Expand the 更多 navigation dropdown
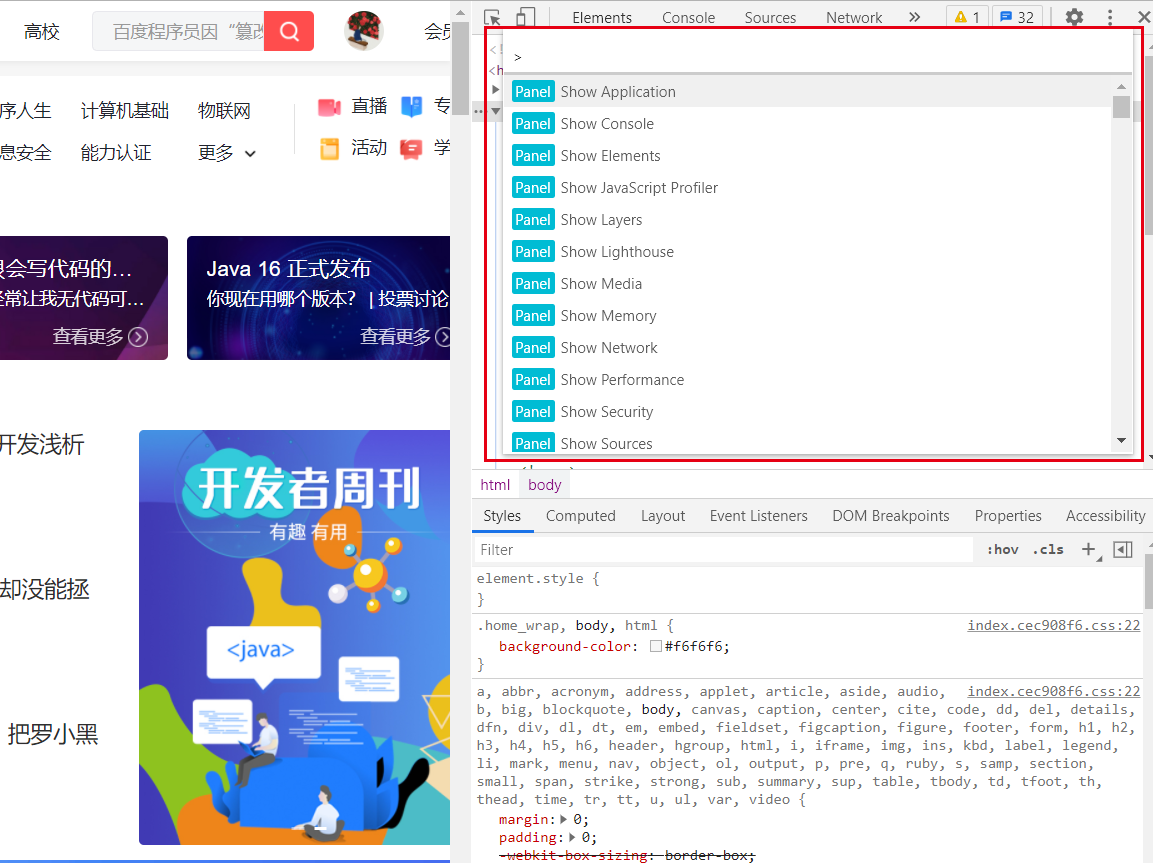1153x863 pixels. pos(224,152)
